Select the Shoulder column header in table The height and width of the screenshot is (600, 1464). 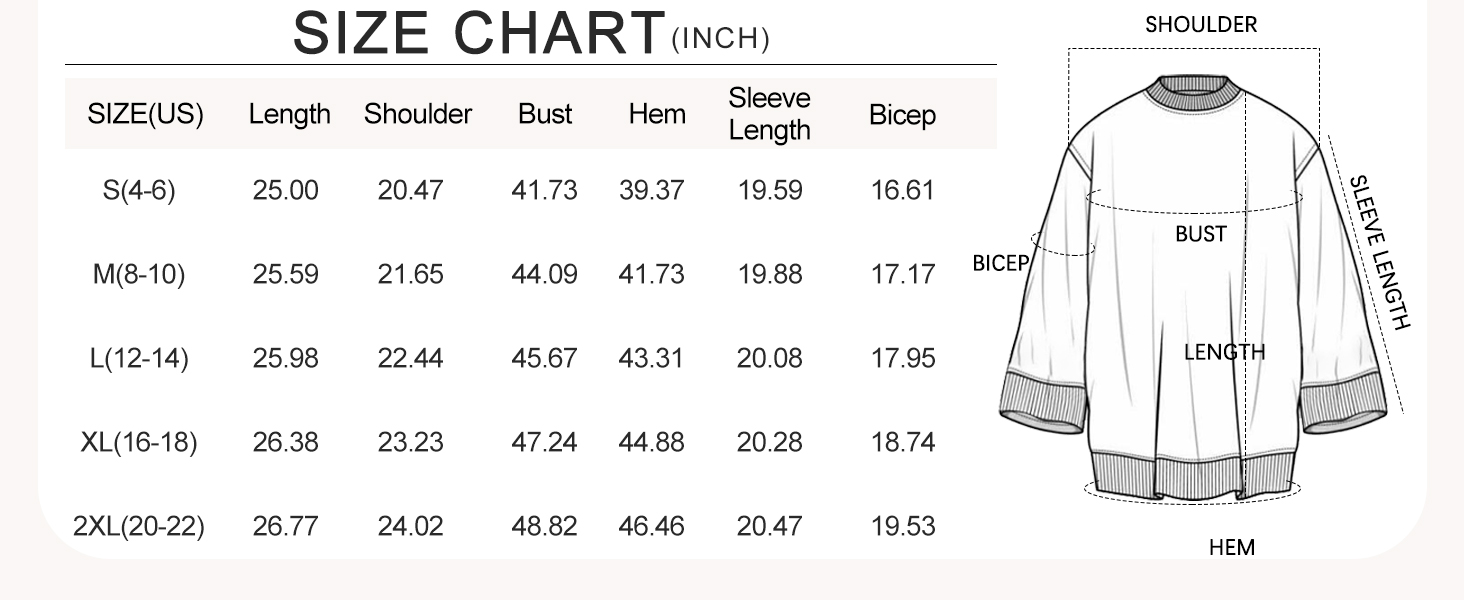(417, 114)
